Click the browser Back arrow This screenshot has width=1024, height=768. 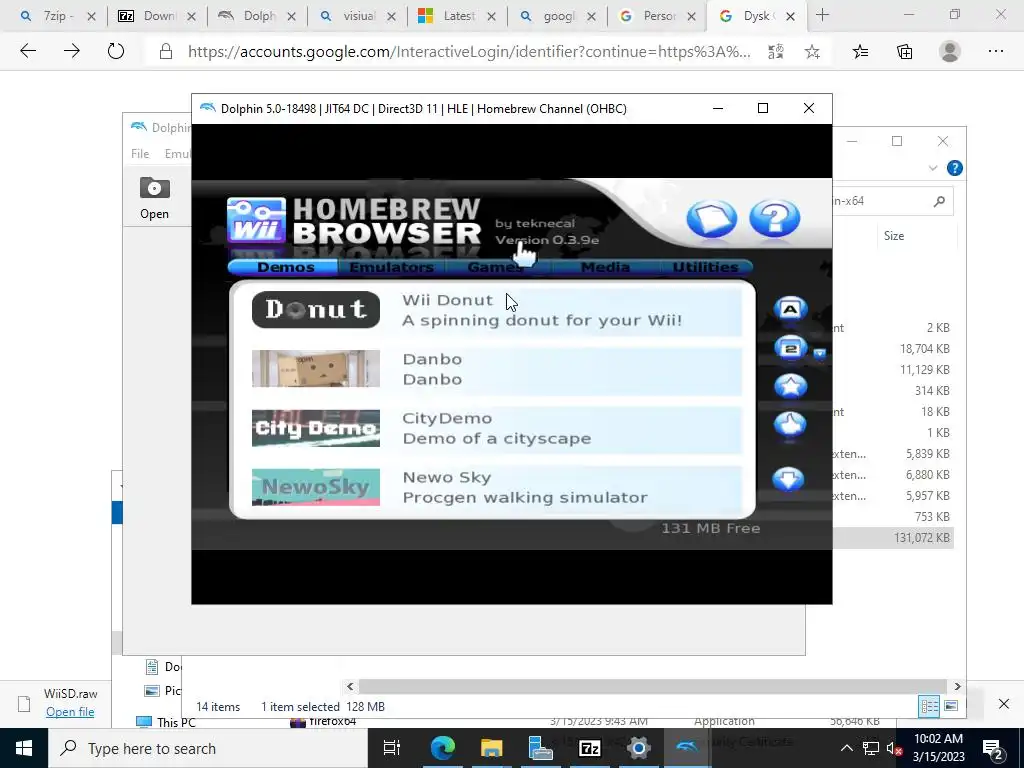28,51
